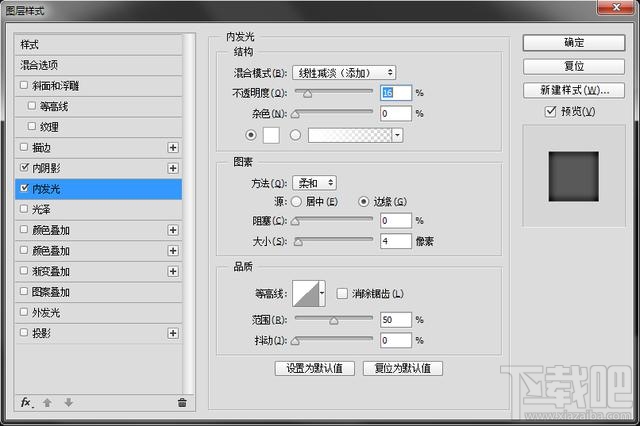Select the 外发光 effect row

pyautogui.click(x=98, y=313)
